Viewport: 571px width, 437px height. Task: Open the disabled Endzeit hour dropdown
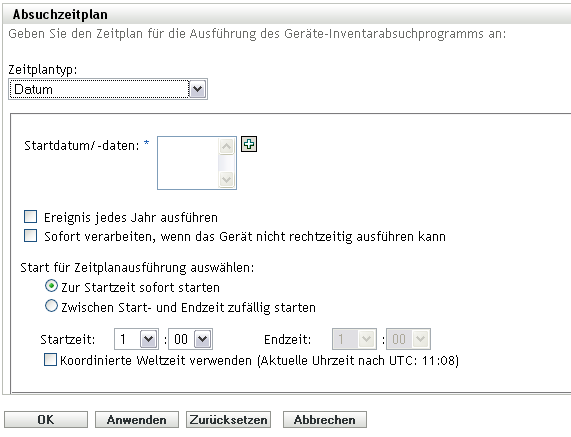pyautogui.click(x=354, y=339)
